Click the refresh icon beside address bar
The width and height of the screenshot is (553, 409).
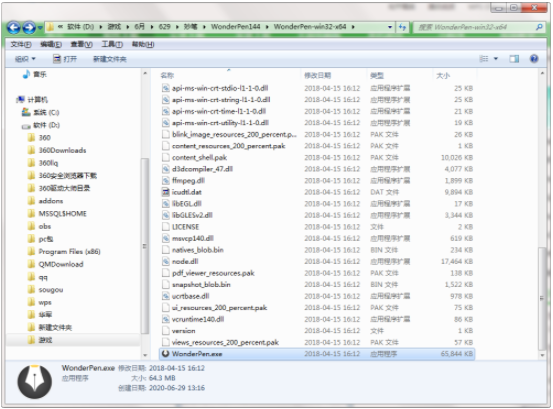tap(402, 27)
